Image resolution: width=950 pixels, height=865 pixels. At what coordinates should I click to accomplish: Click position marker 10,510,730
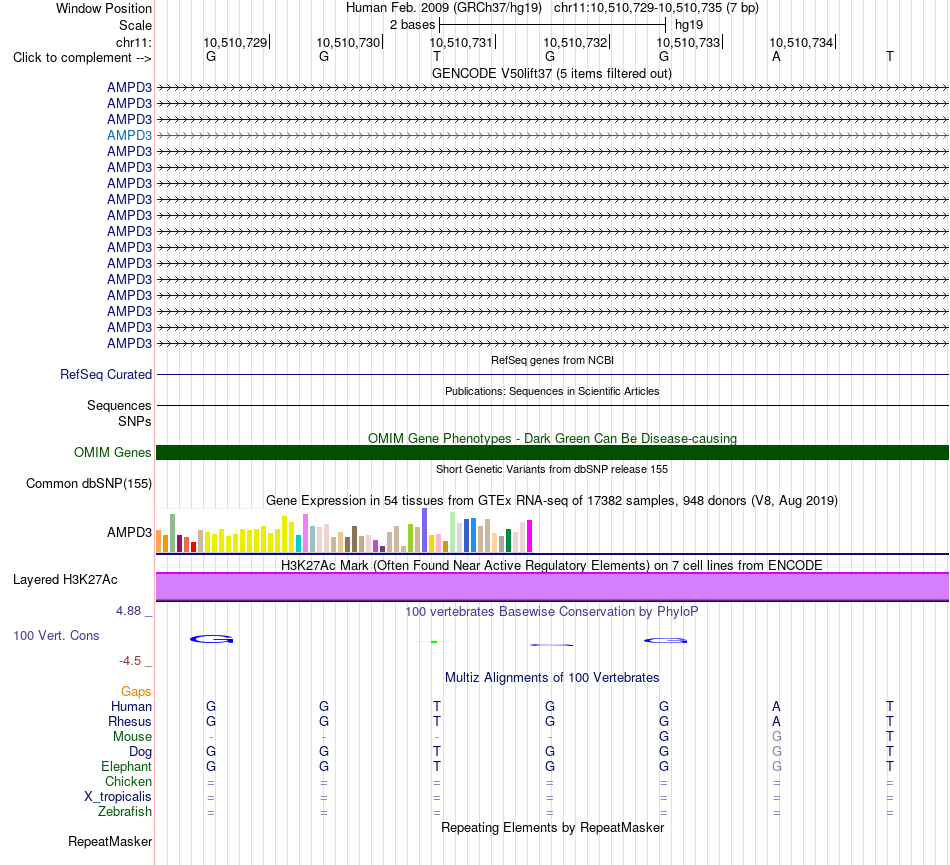pyautogui.click(x=348, y=42)
